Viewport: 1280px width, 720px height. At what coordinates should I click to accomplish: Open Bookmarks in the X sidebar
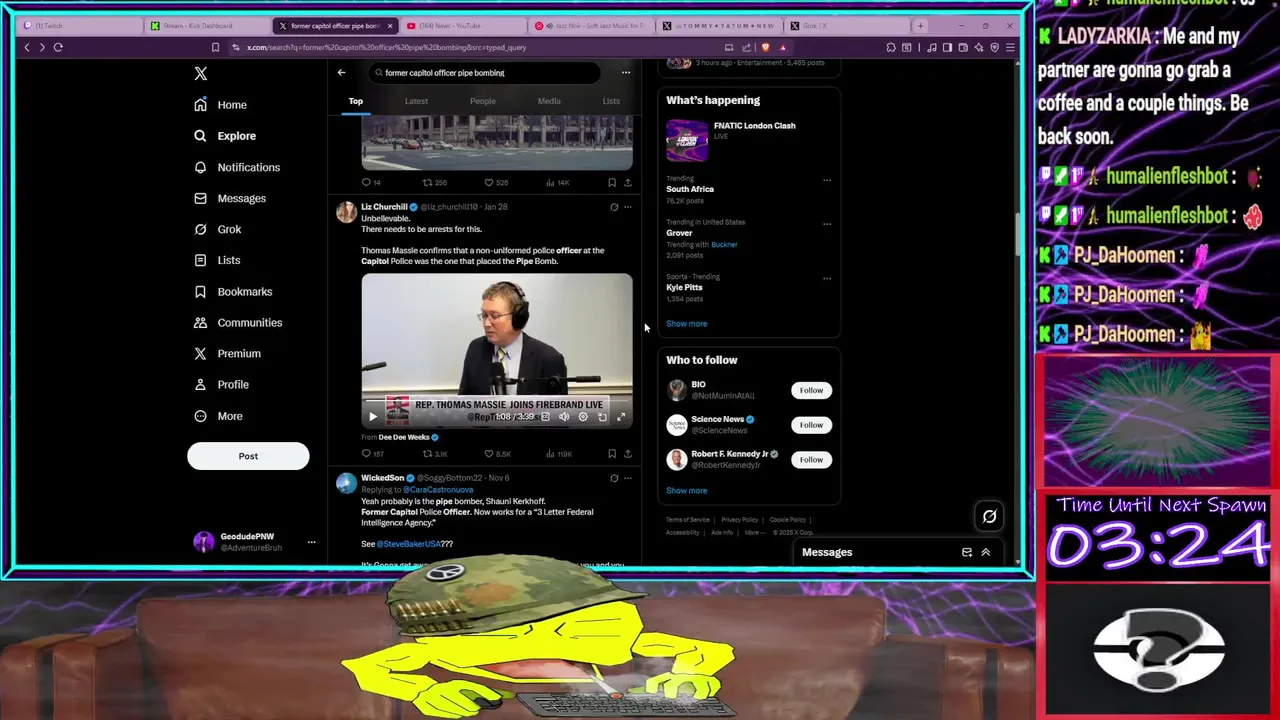[x=233, y=291]
